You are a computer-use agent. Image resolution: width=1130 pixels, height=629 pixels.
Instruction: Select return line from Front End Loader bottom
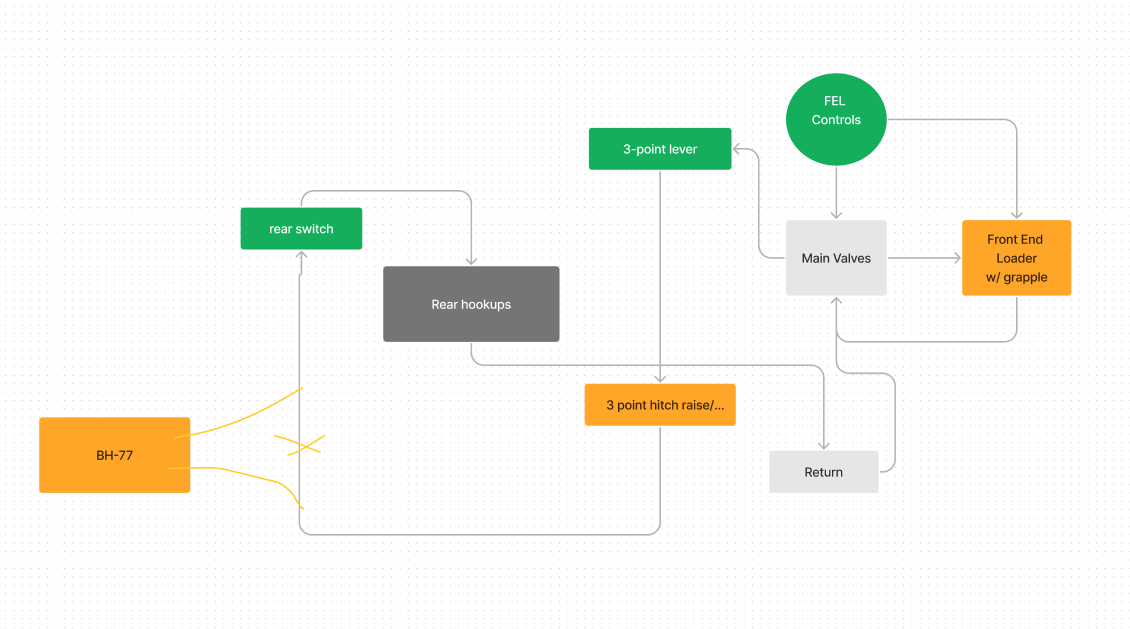930,341
